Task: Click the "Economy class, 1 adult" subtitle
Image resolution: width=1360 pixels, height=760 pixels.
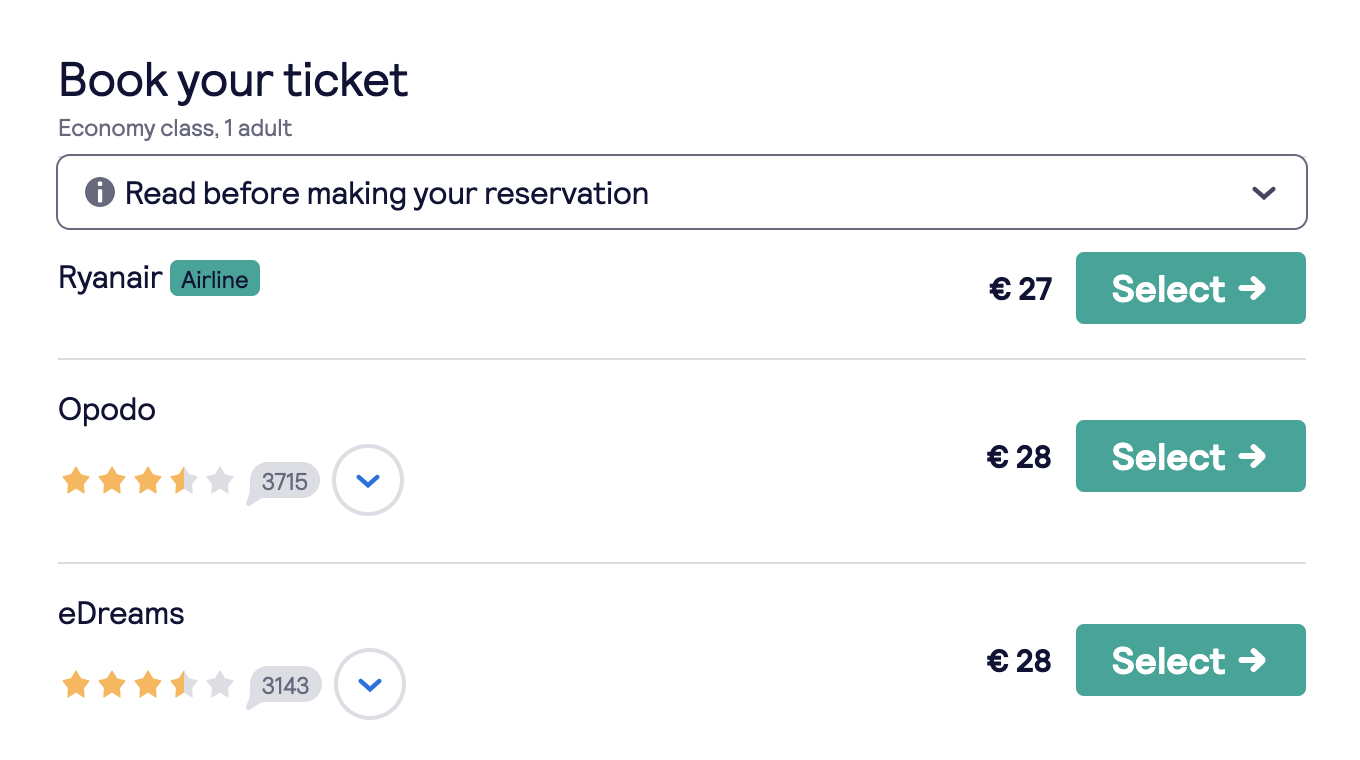Action: click(175, 128)
